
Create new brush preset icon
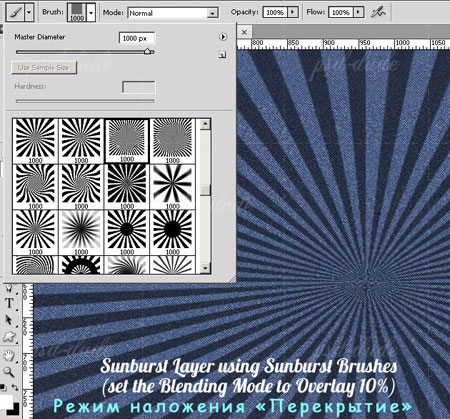point(223,55)
